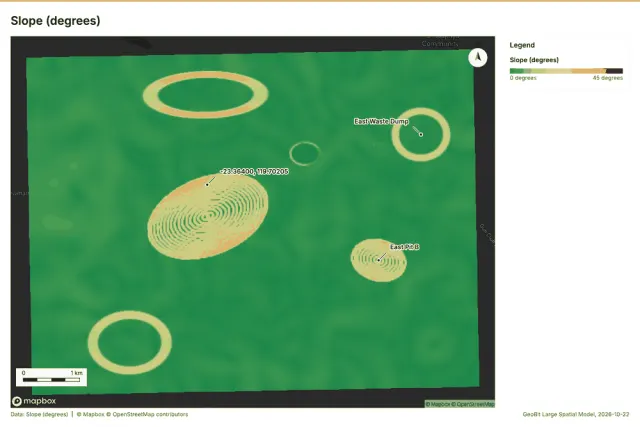Click the Mapbox logo on map
The height and width of the screenshot is (427, 640).
click(x=34, y=401)
